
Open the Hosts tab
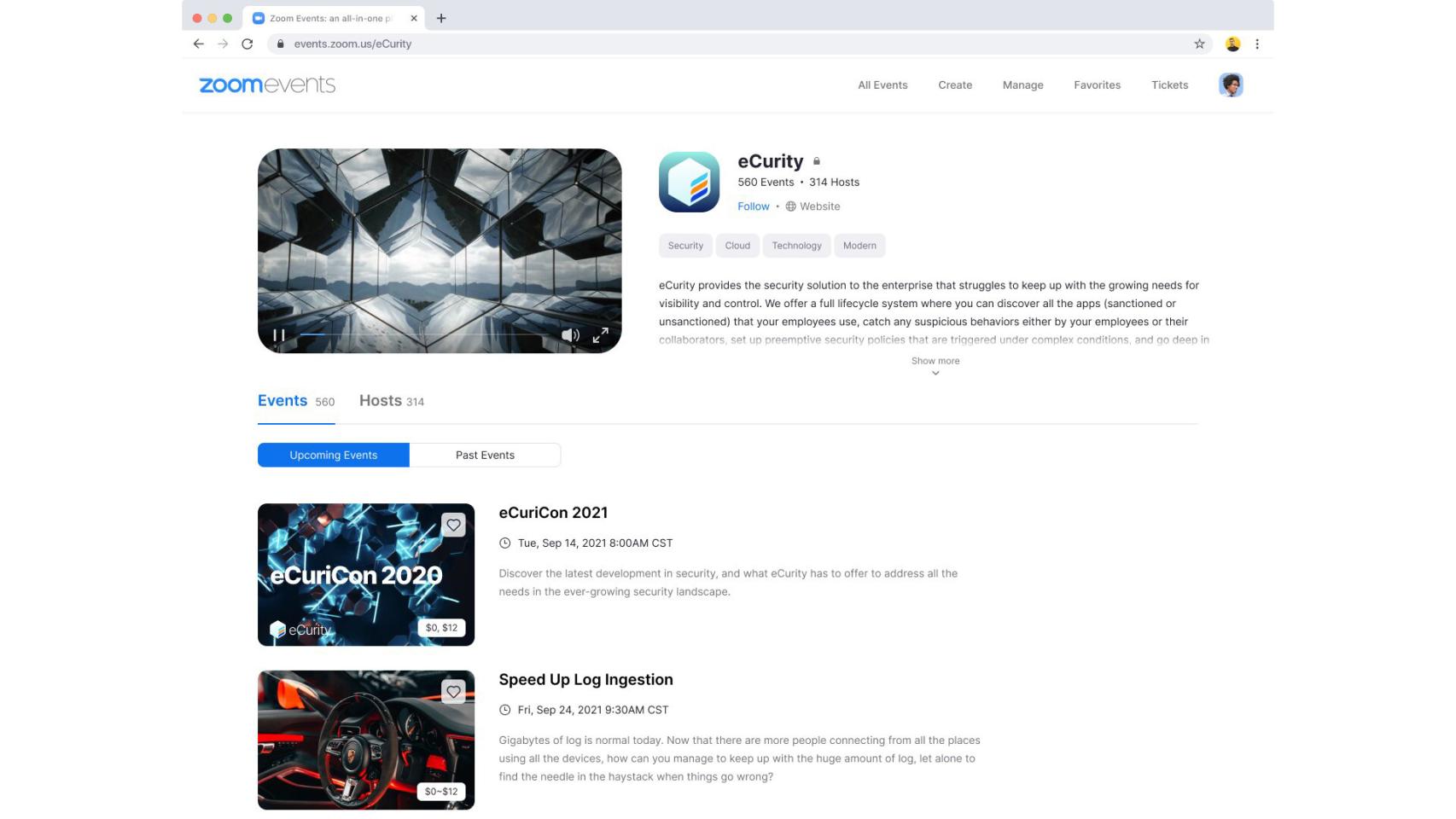click(381, 401)
